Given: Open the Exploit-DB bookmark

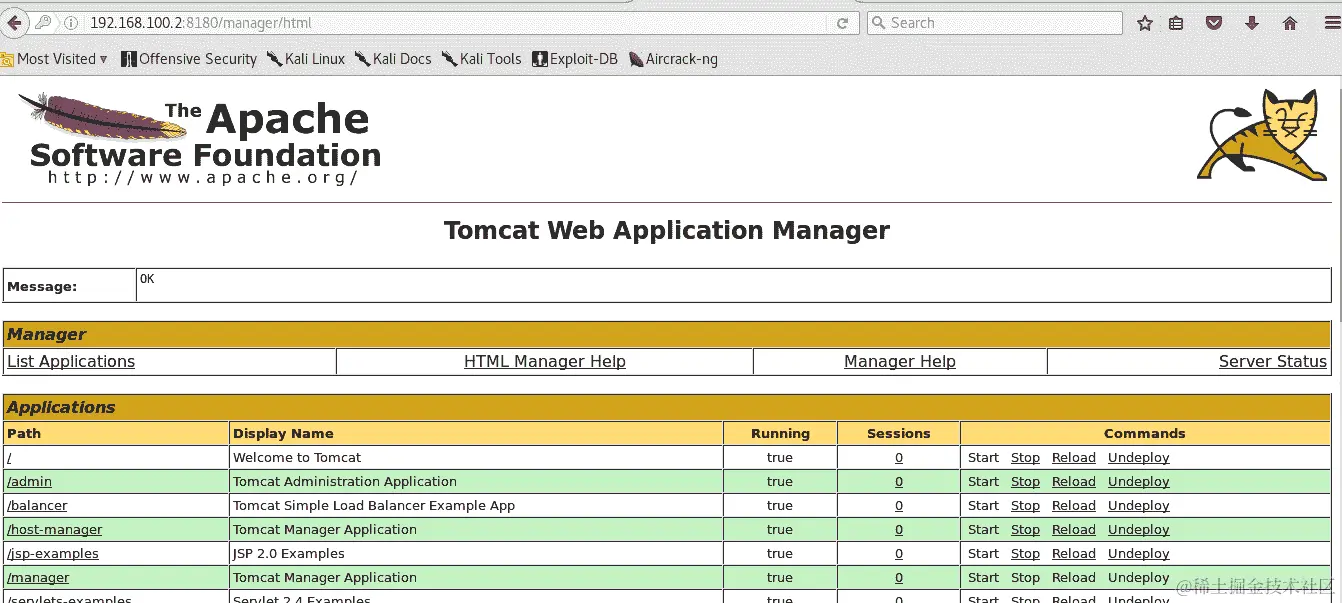Looking at the screenshot, I should [x=575, y=59].
